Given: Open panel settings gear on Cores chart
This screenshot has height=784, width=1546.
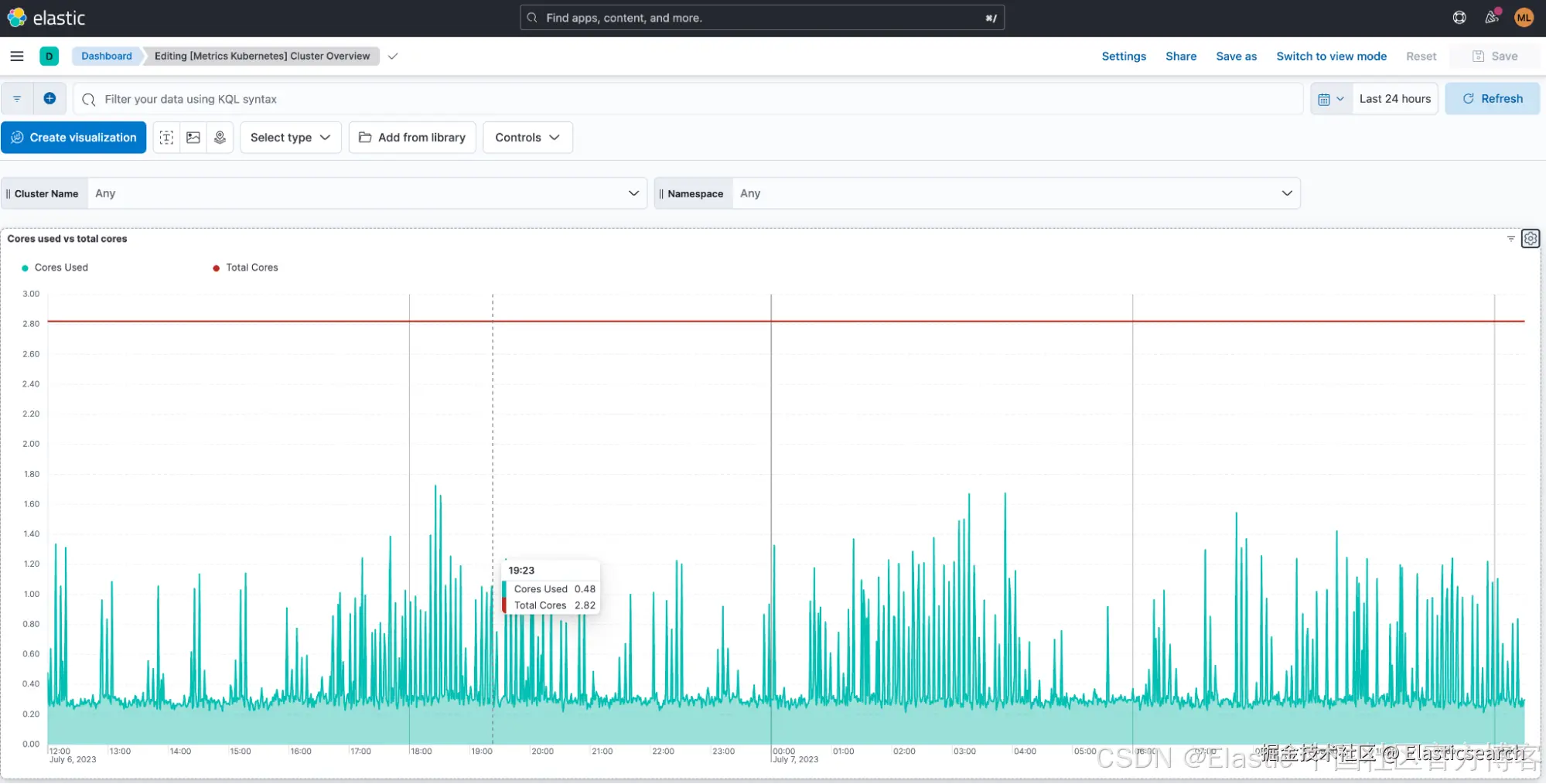Looking at the screenshot, I should tap(1531, 239).
